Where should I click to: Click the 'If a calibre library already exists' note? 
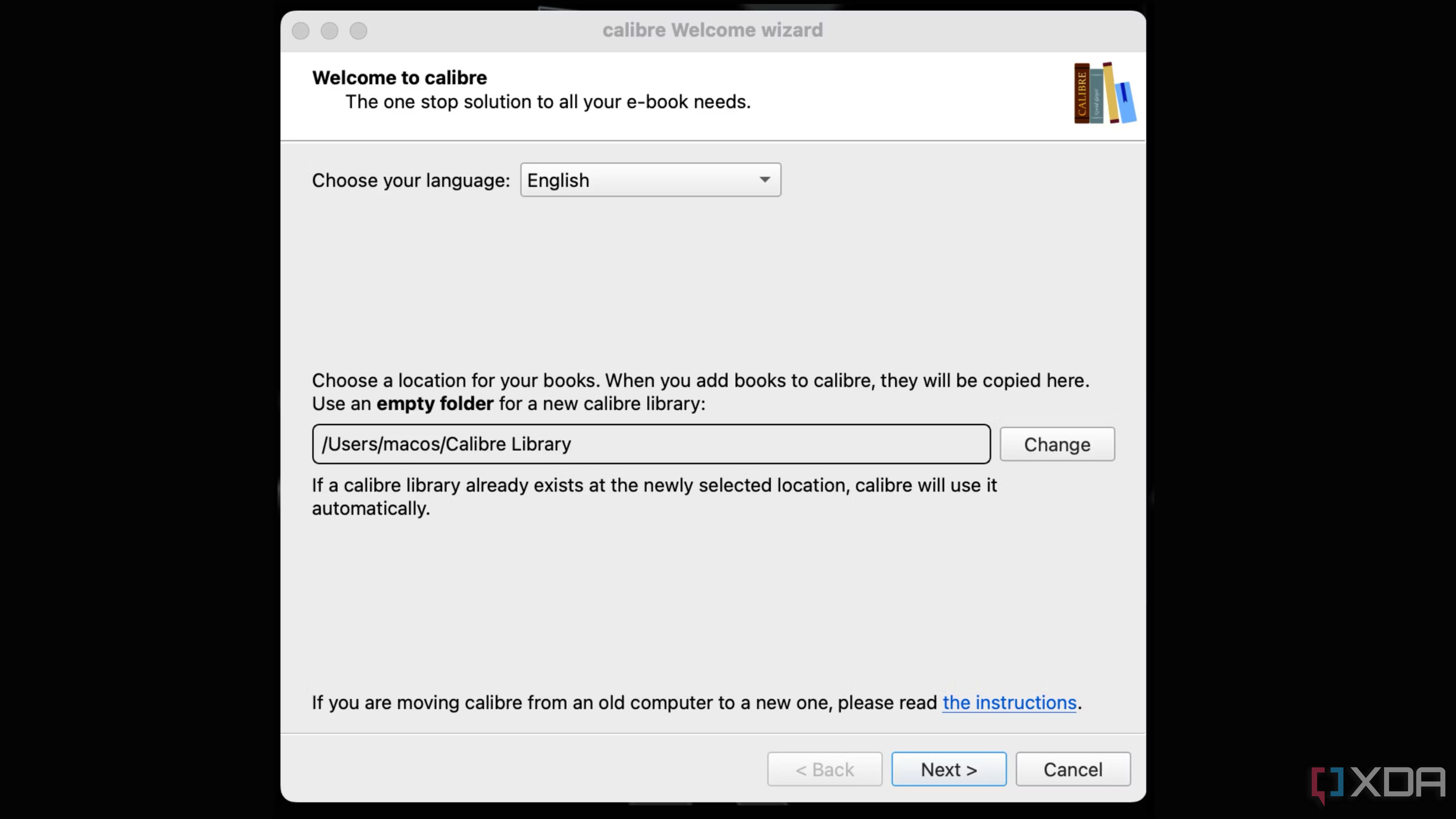pos(654,496)
